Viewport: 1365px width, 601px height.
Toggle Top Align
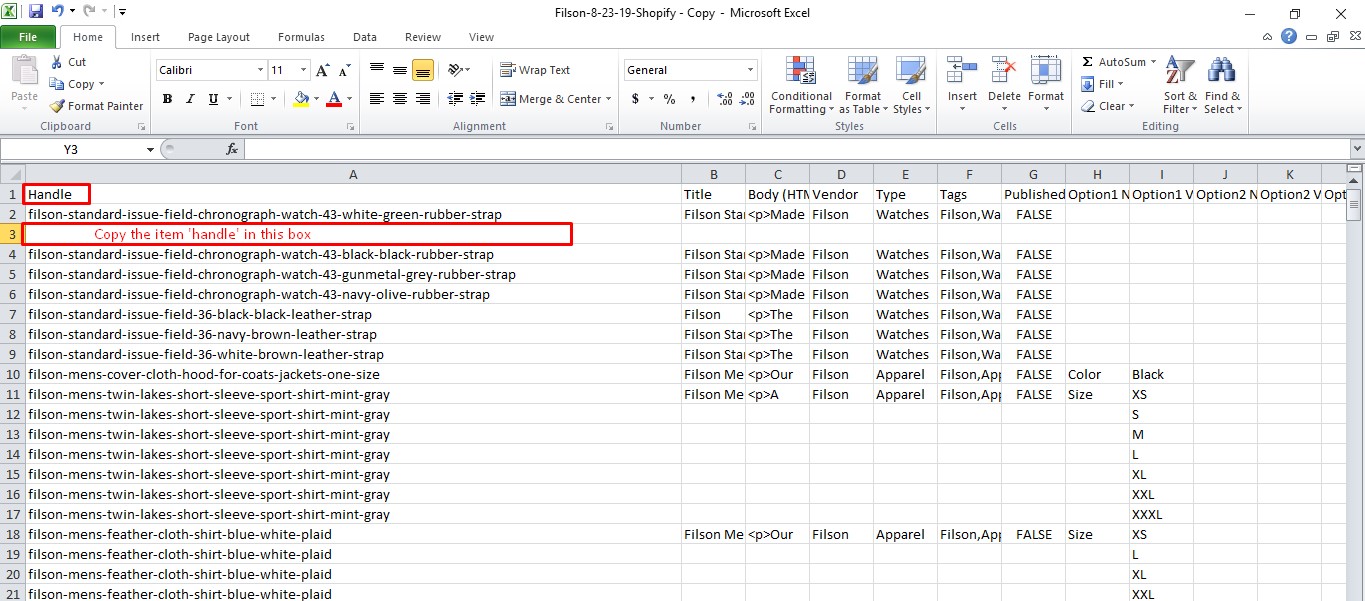[x=377, y=70]
